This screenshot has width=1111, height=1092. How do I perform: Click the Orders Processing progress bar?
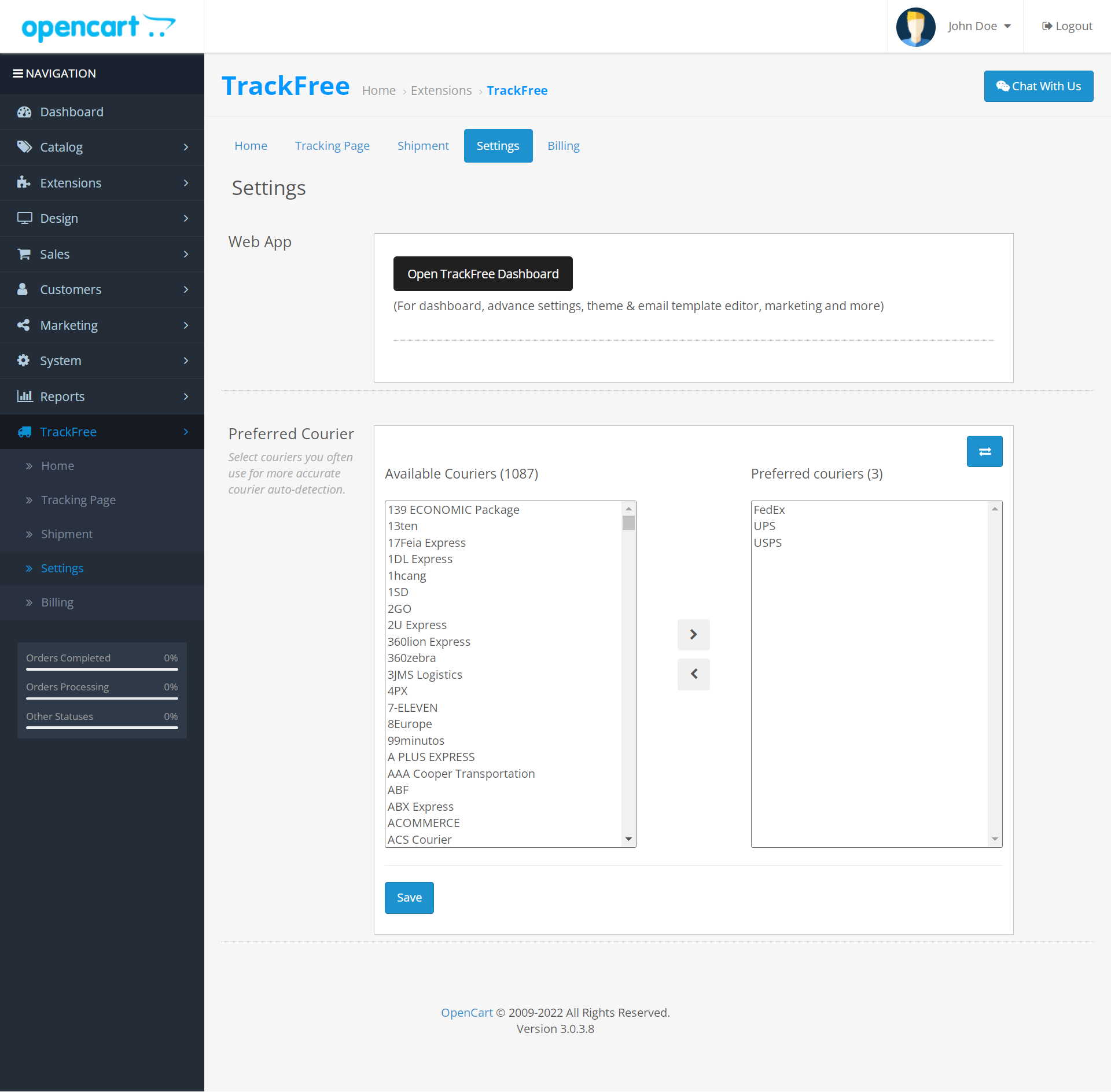102,698
